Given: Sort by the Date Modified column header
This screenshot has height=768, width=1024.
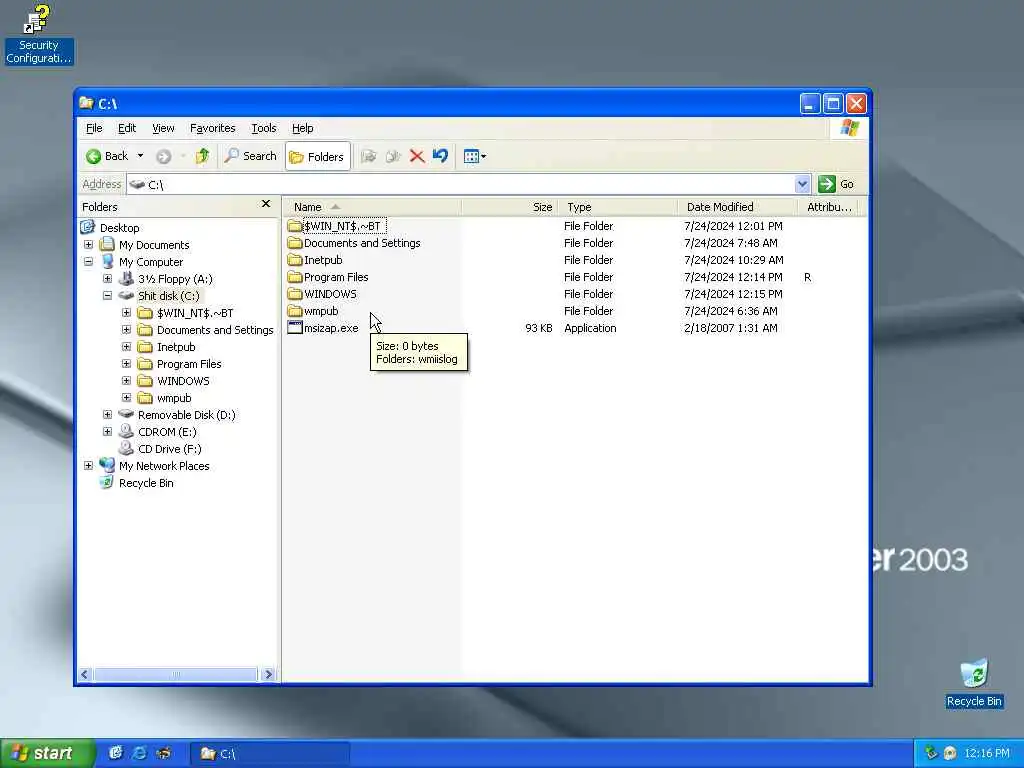Looking at the screenshot, I should tap(737, 207).
